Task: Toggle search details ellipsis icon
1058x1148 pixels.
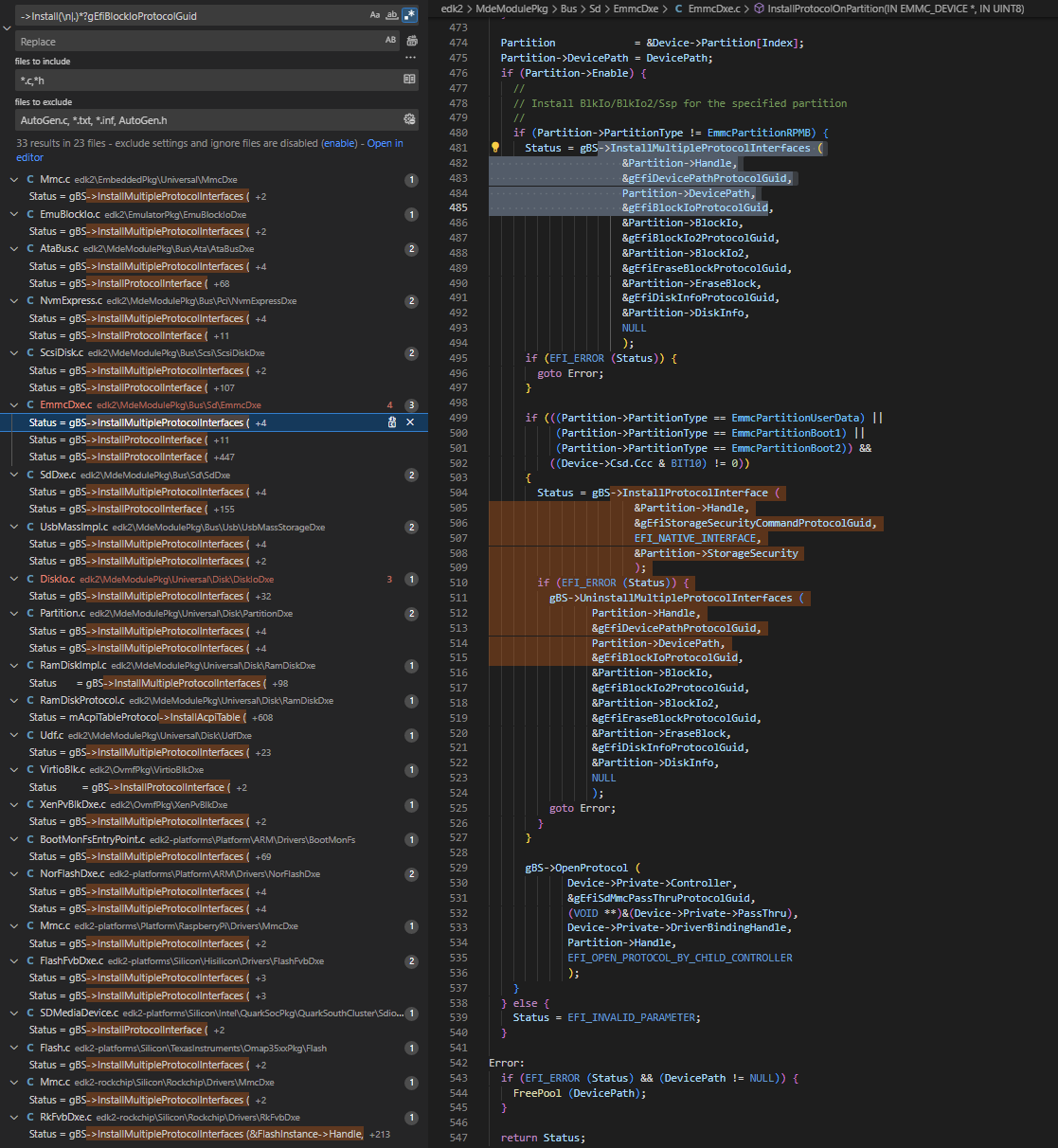Action: coord(410,58)
